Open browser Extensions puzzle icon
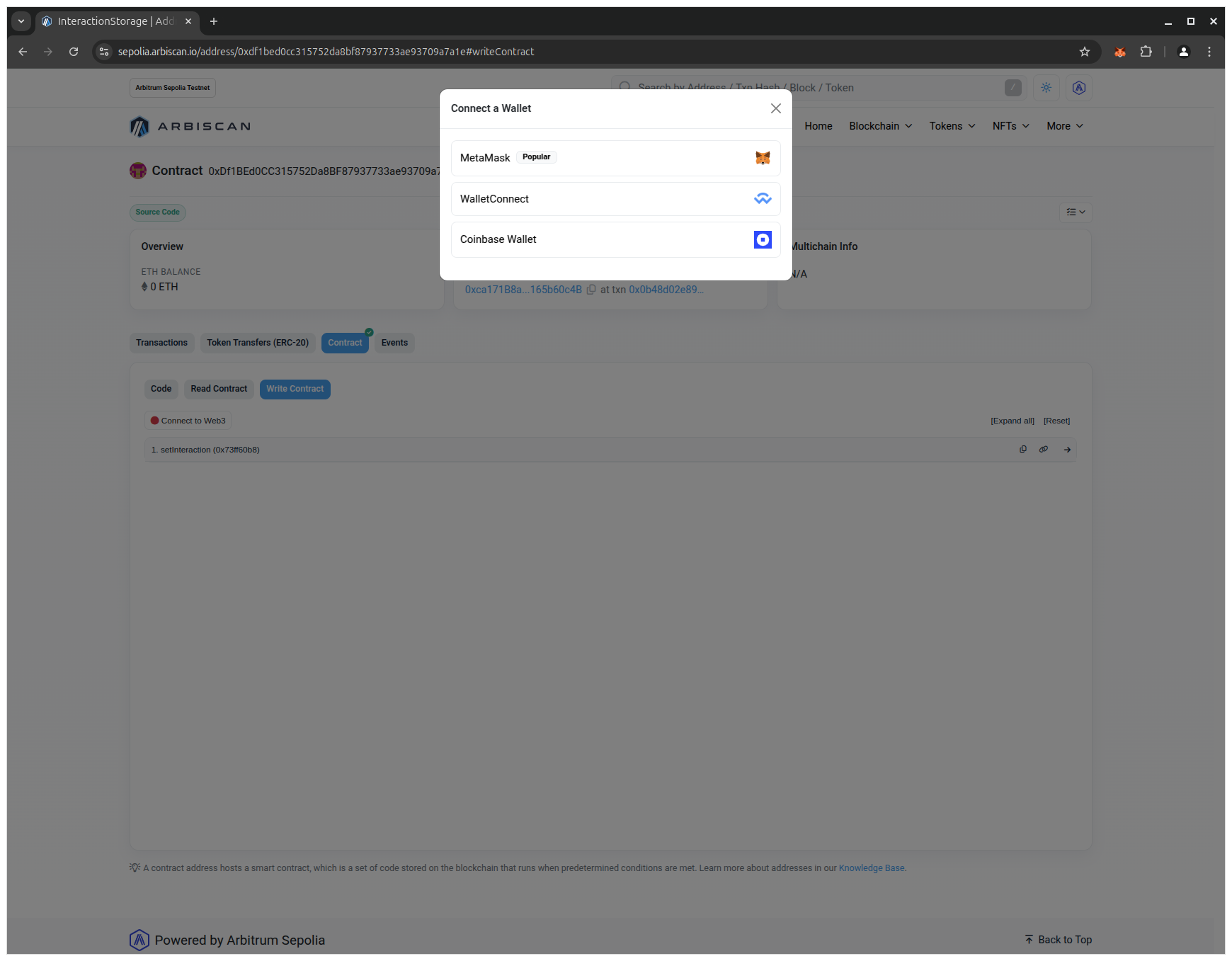The width and height of the screenshot is (1232, 961). [x=1146, y=52]
